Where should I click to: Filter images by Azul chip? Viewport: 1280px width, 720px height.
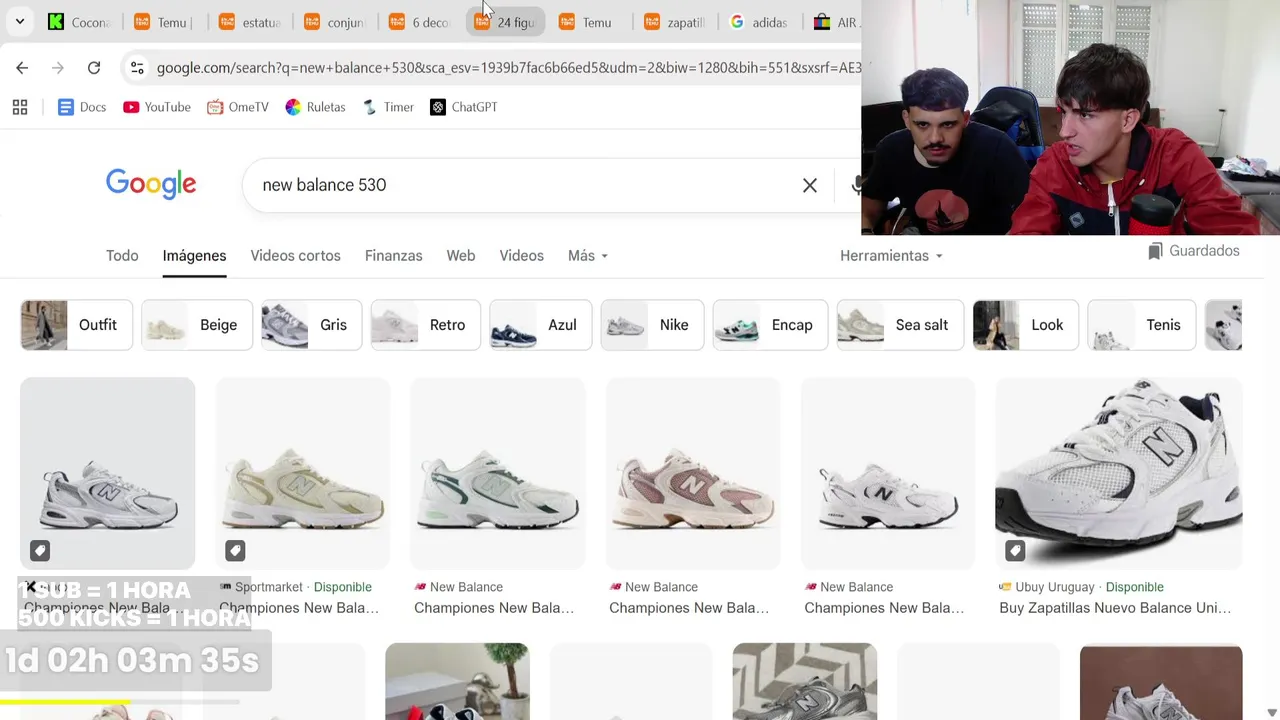click(x=540, y=325)
